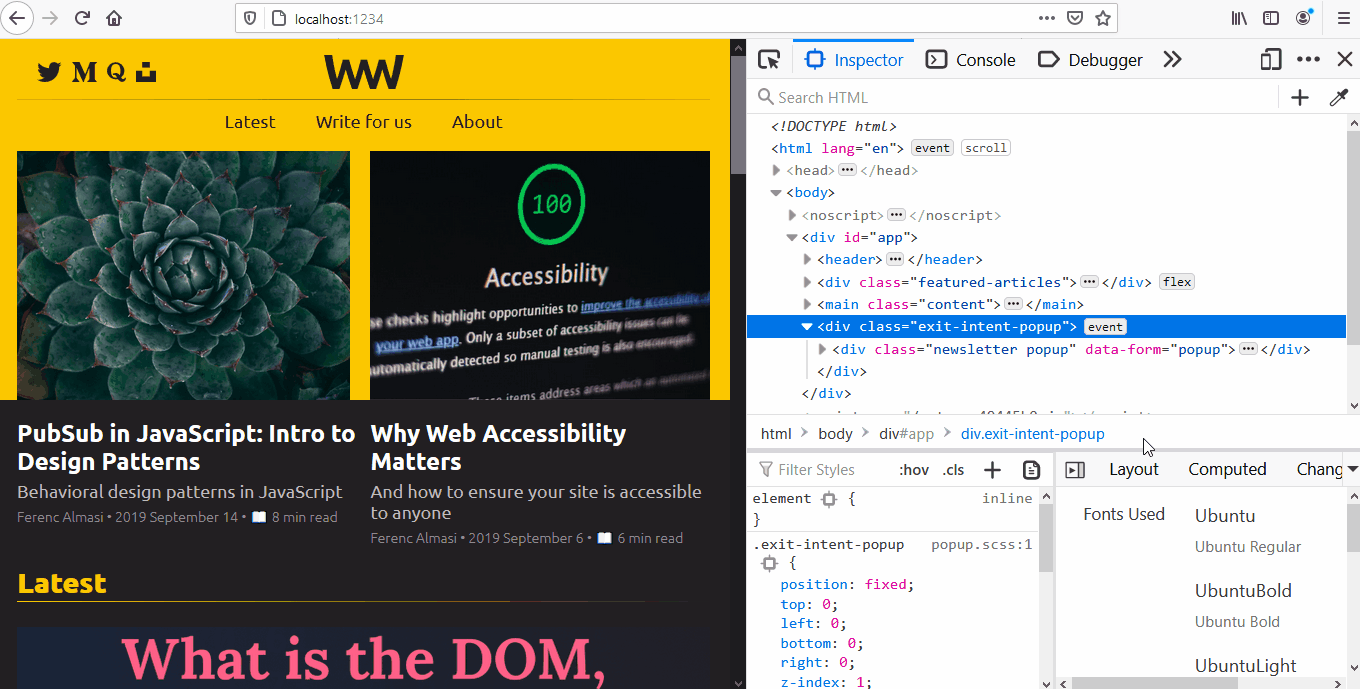Expand the head element node
Viewport: 1360px width, 689px height.
pos(776,170)
